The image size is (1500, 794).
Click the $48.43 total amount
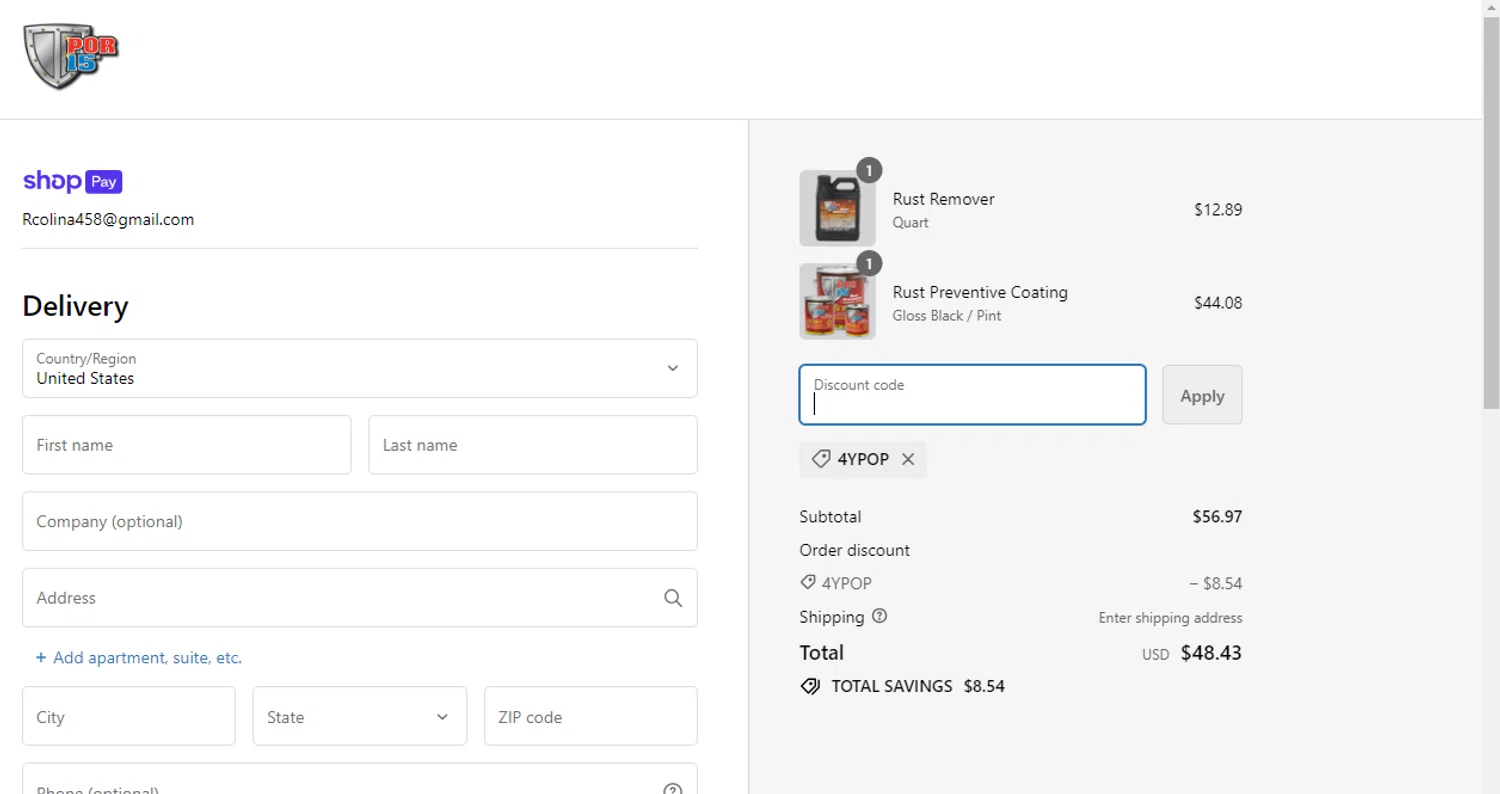click(1211, 653)
